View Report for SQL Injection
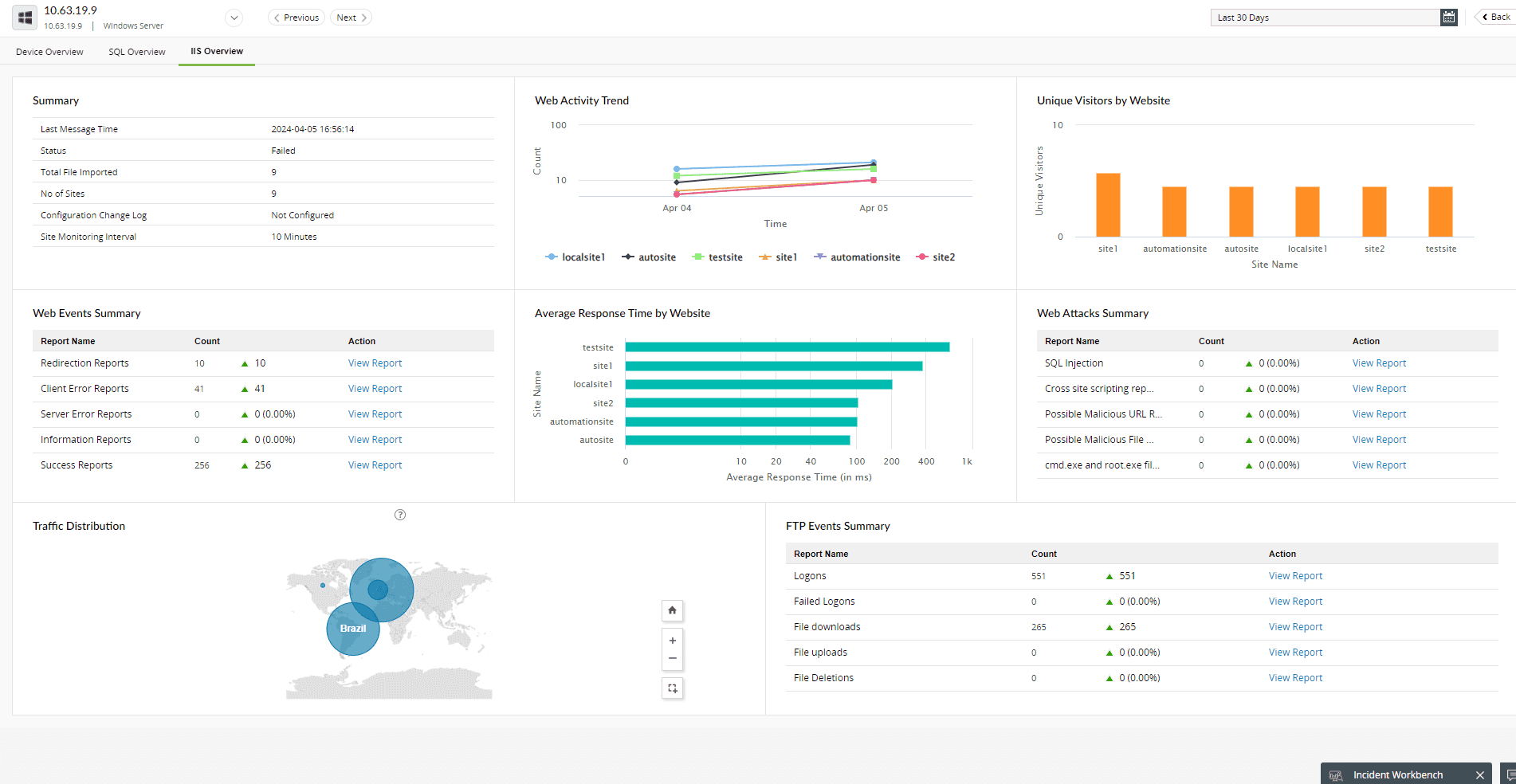The image size is (1516, 784). (x=1379, y=363)
